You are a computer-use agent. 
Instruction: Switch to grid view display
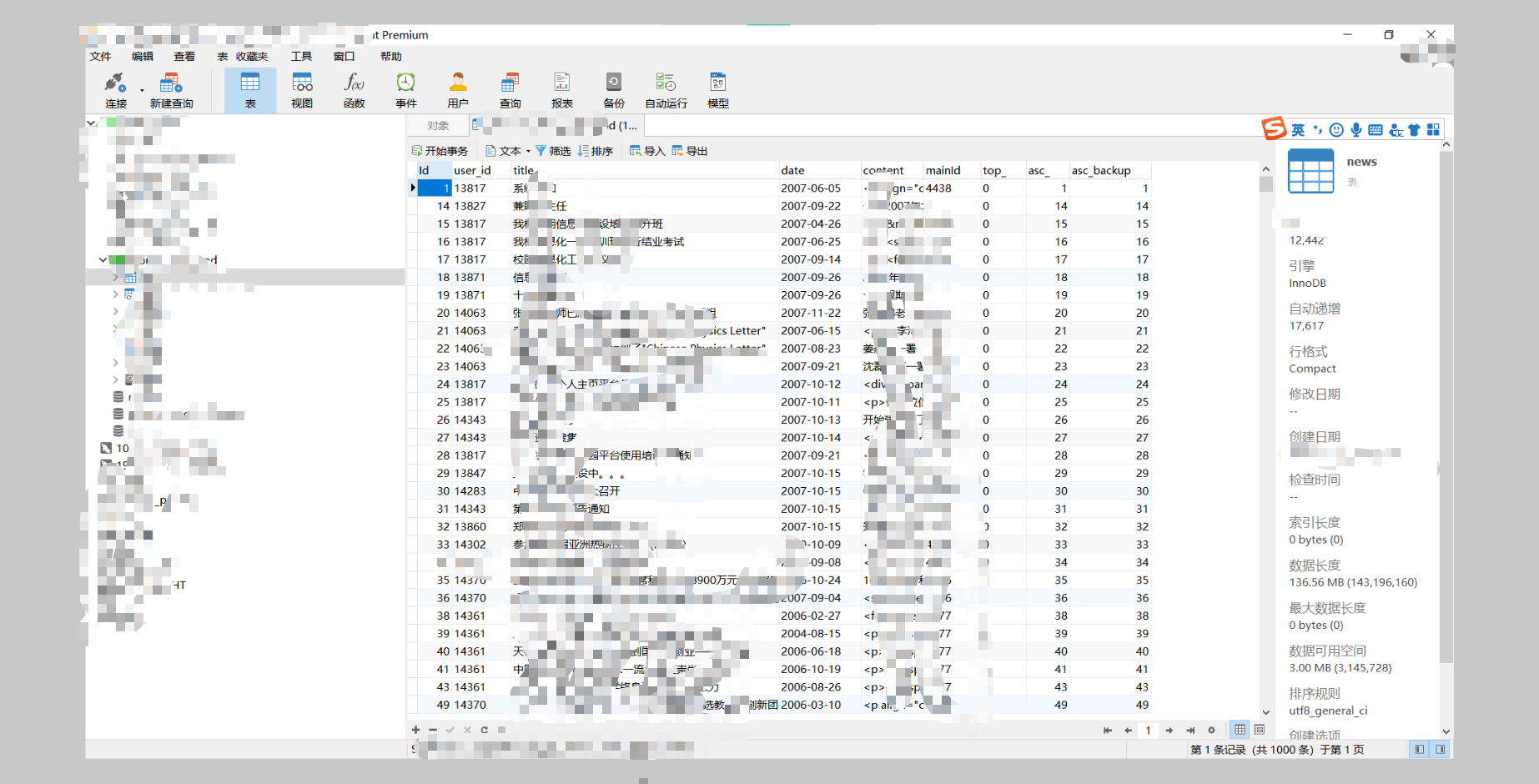coord(1240,730)
